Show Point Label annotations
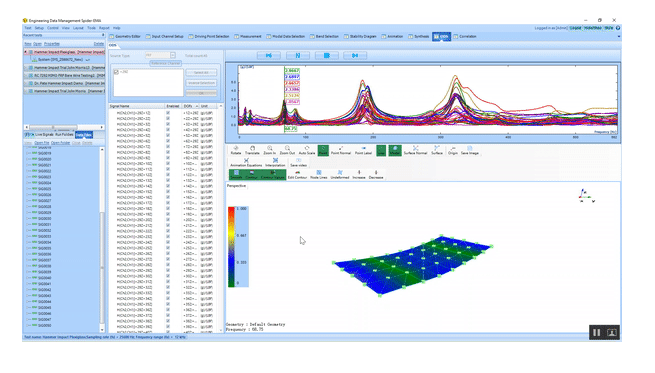 (x=363, y=150)
